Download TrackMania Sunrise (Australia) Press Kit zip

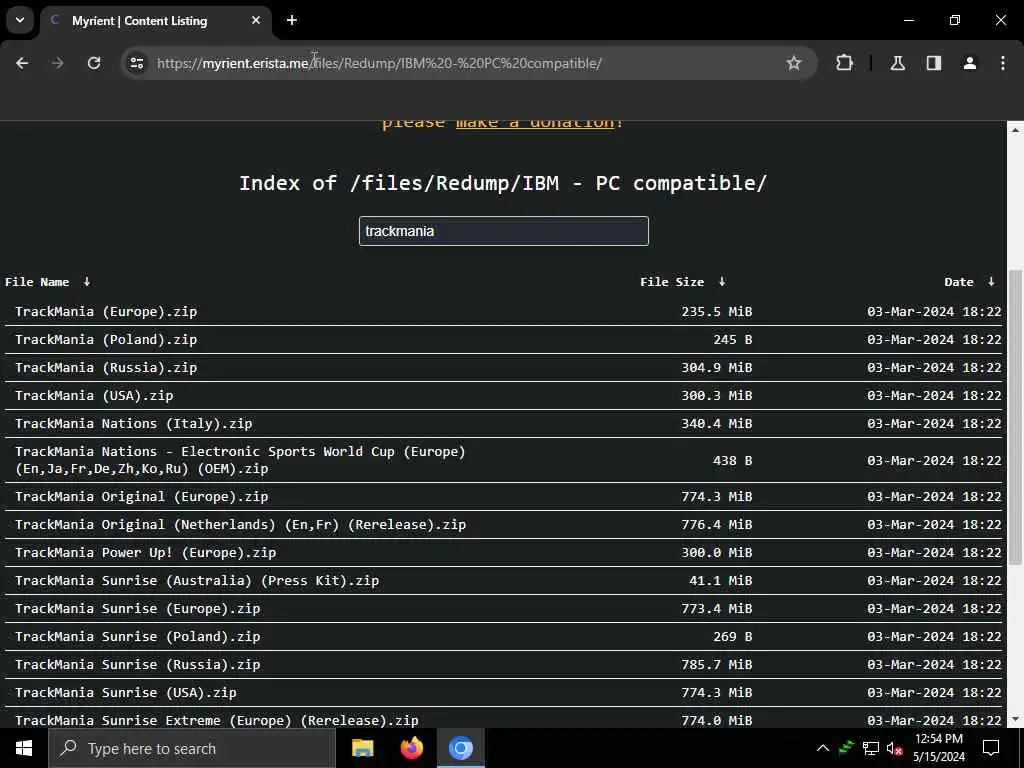tap(197, 581)
